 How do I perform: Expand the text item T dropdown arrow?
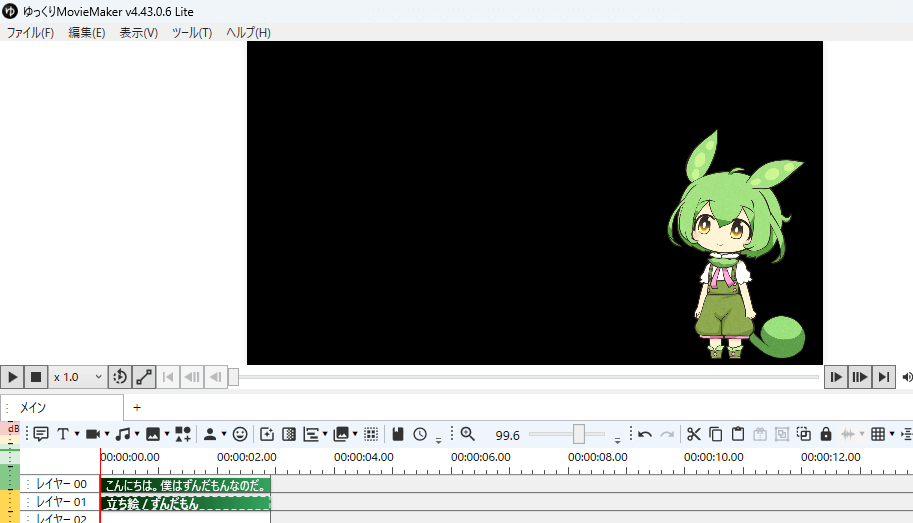click(77, 435)
